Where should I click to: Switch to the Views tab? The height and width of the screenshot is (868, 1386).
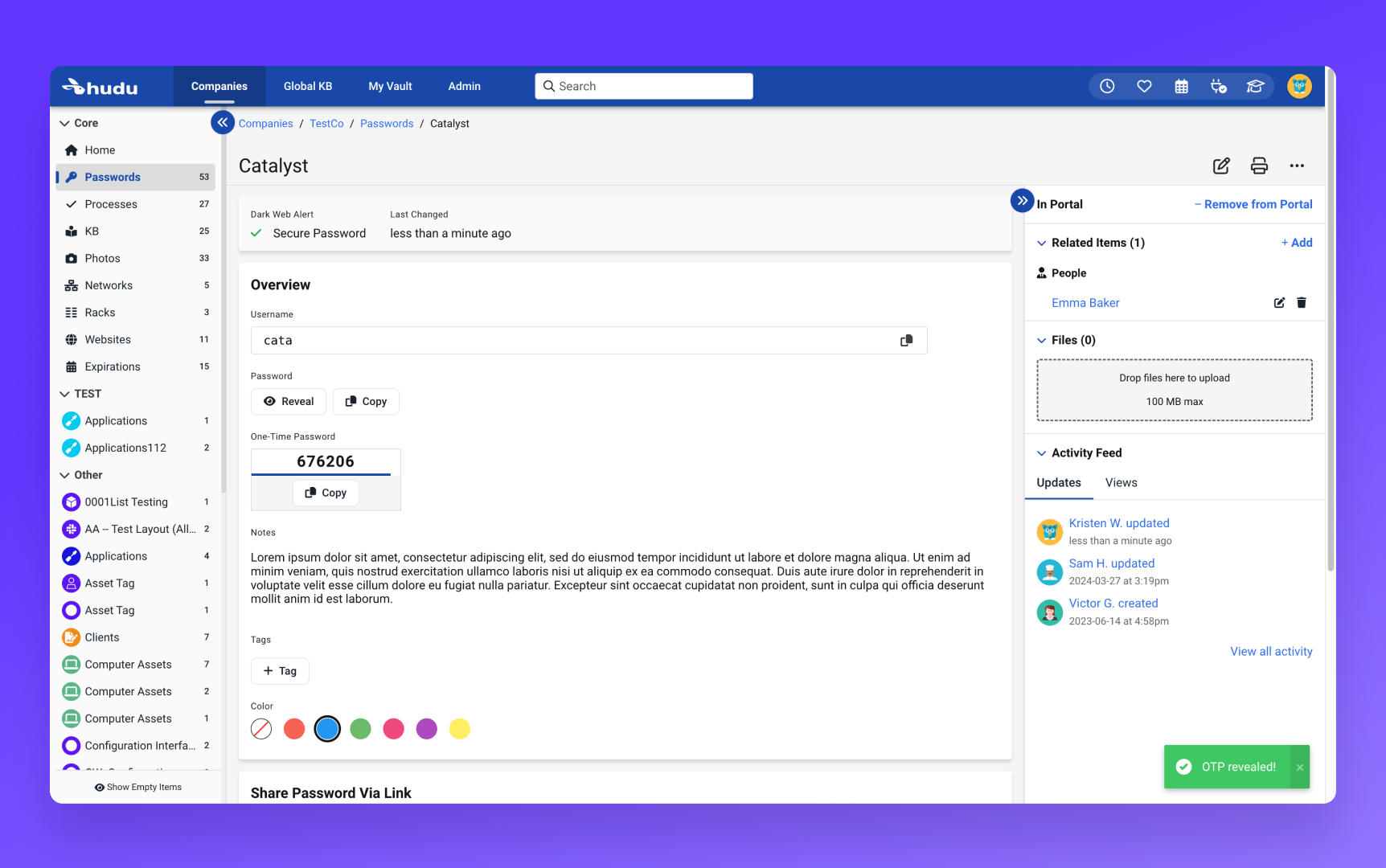[x=1121, y=483]
